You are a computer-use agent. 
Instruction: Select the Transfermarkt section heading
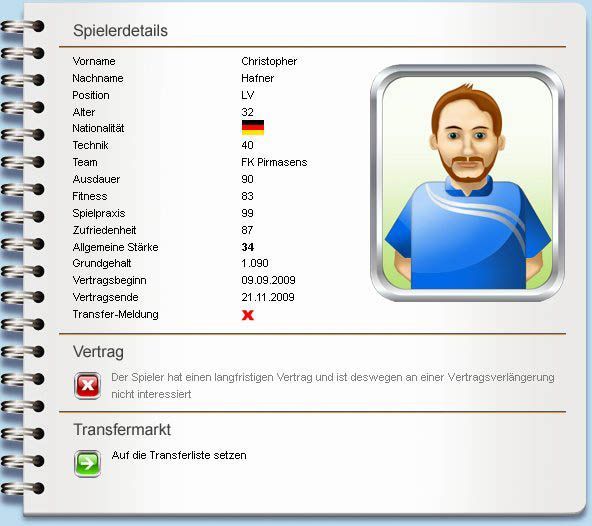tap(122, 429)
